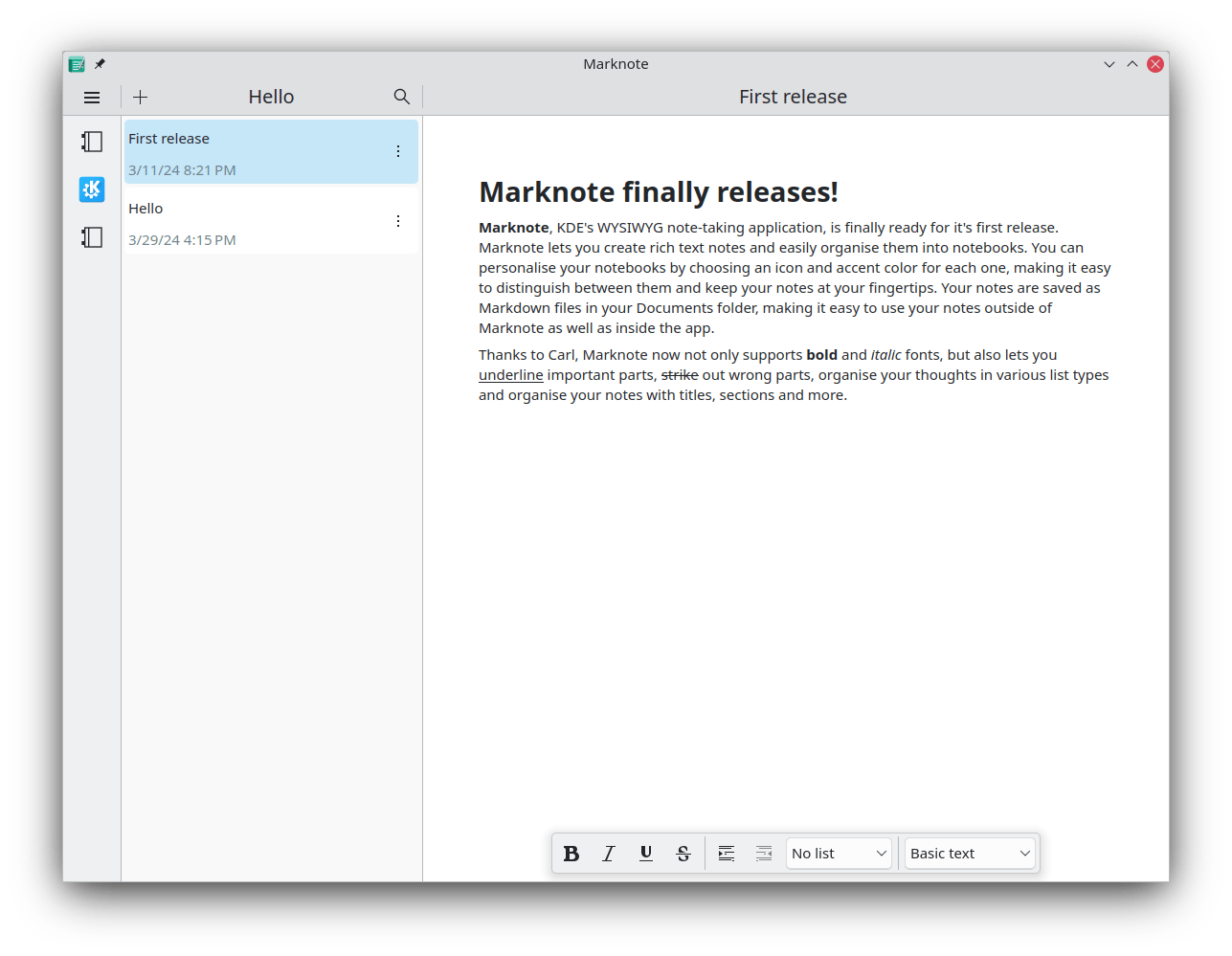Open the list type dropdown showing No list
Viewport: 1232px width, 956px height.
click(x=838, y=853)
